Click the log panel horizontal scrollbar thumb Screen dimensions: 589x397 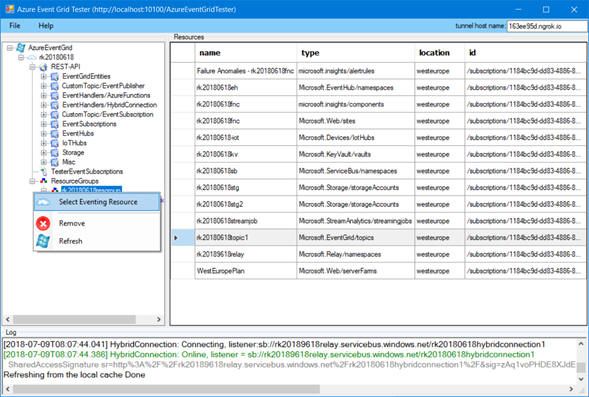(x=166, y=389)
